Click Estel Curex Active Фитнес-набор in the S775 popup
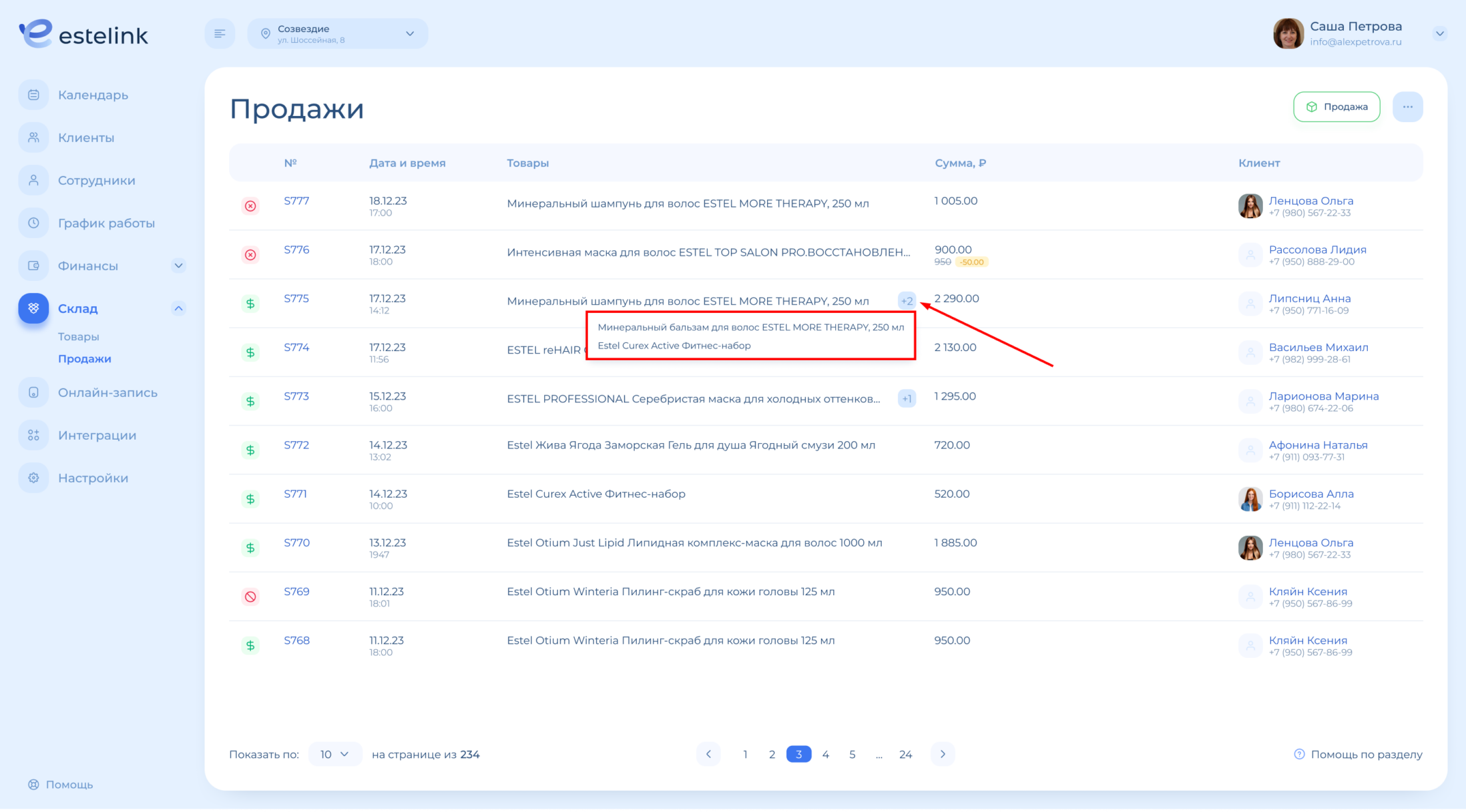Image resolution: width=1466 pixels, height=812 pixels. (x=674, y=346)
